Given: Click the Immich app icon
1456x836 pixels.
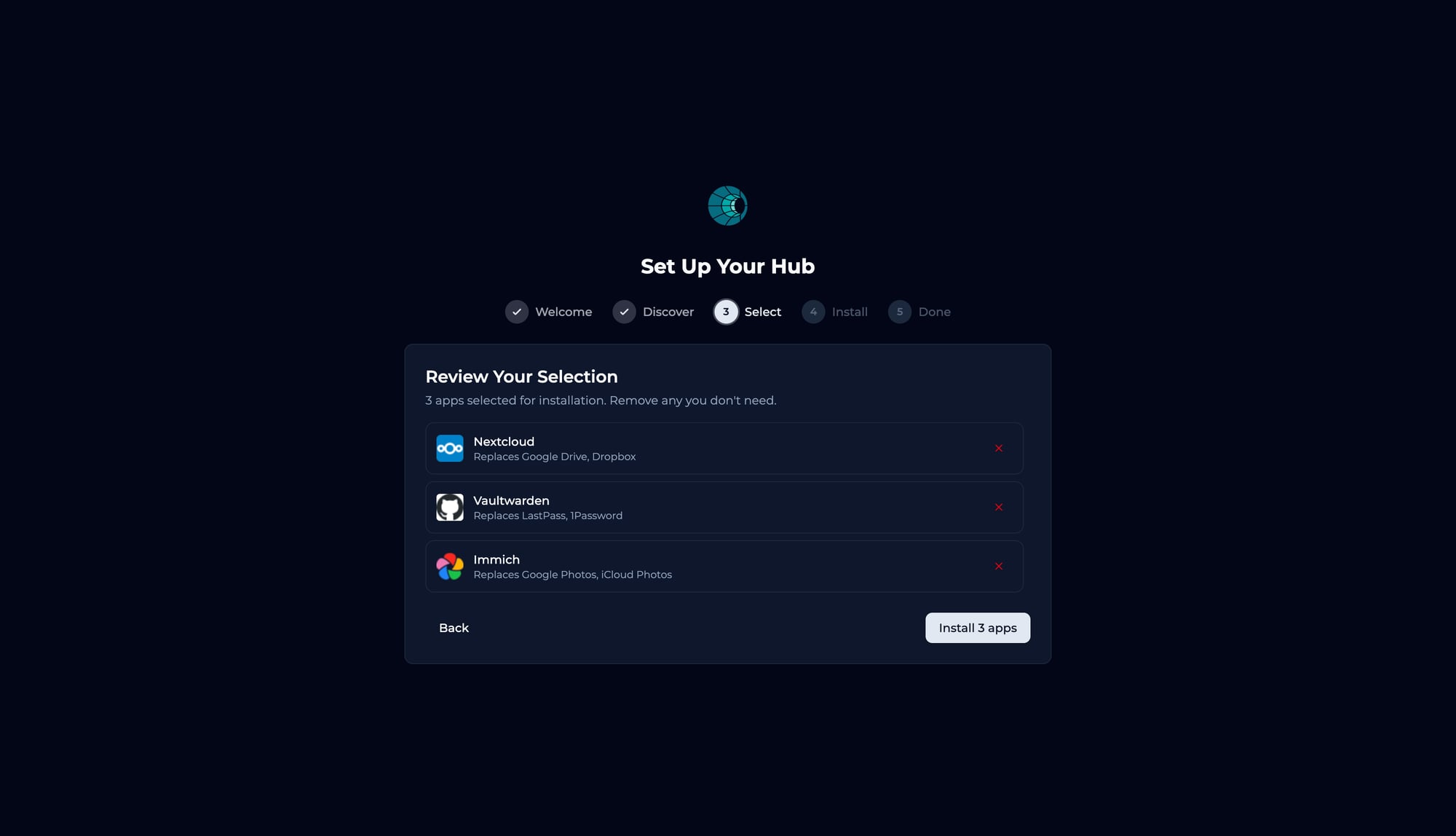Looking at the screenshot, I should 449,567.
